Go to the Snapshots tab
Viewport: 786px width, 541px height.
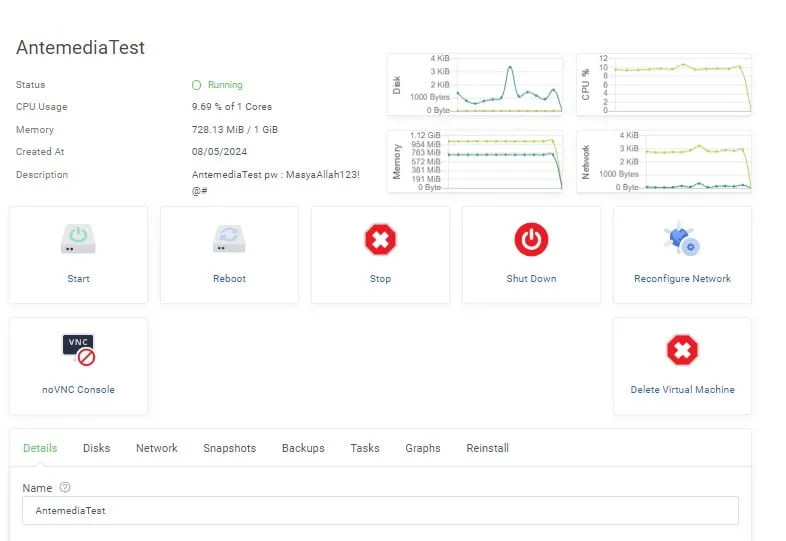(x=229, y=448)
